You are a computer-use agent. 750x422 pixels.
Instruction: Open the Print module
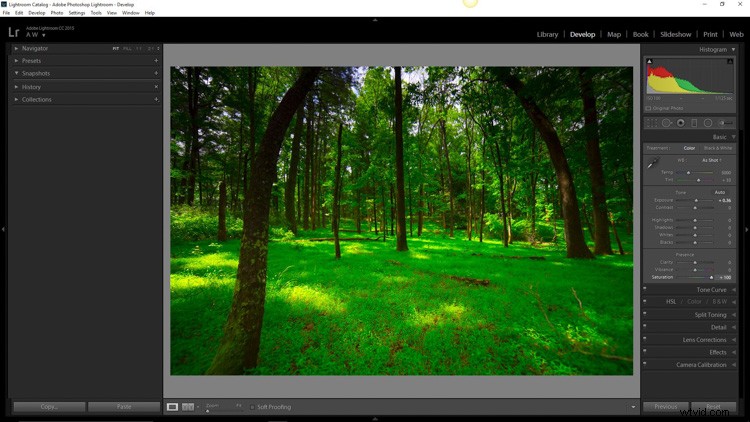point(710,34)
